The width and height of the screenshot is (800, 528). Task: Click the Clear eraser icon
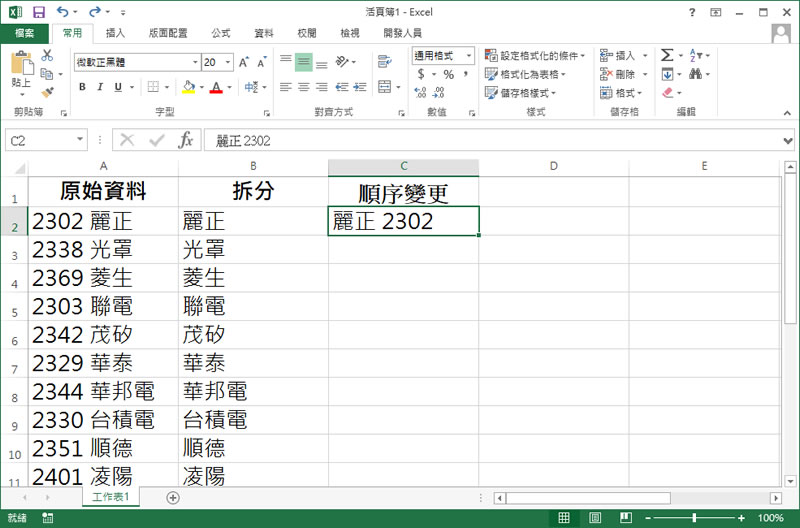click(x=667, y=93)
